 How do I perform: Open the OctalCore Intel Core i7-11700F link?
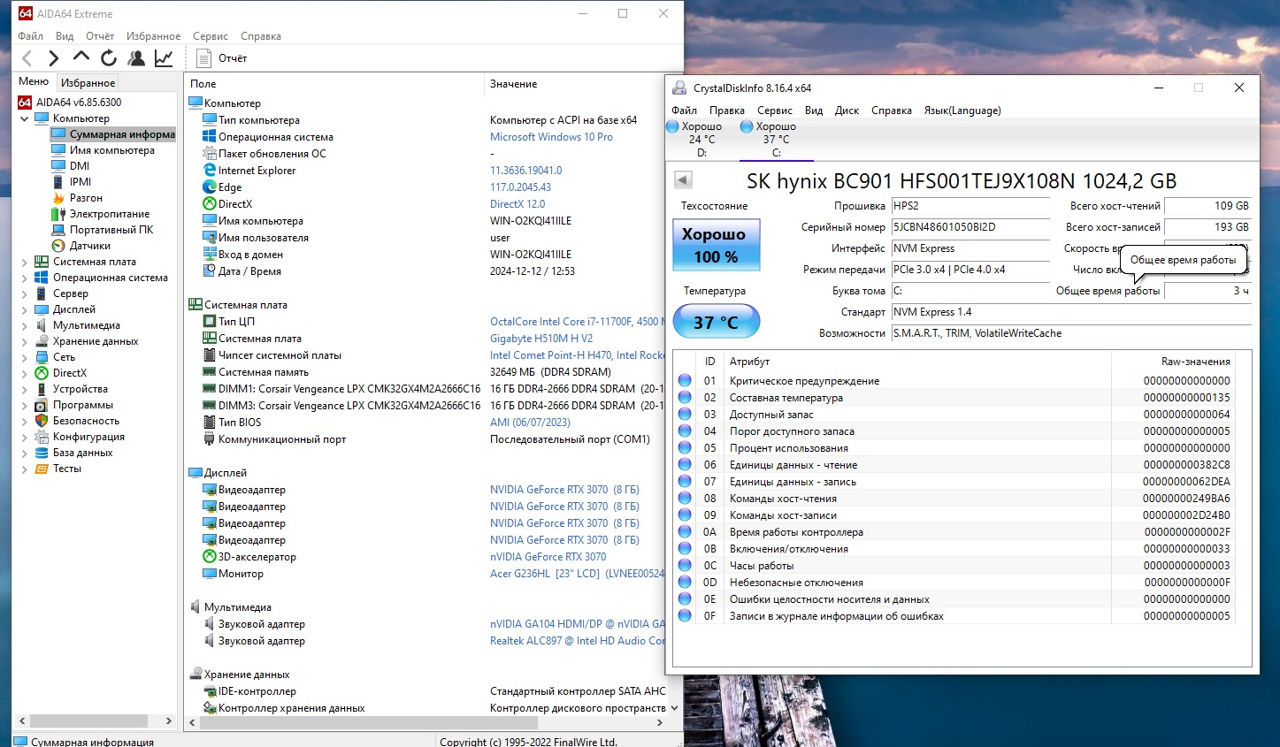[577, 322]
